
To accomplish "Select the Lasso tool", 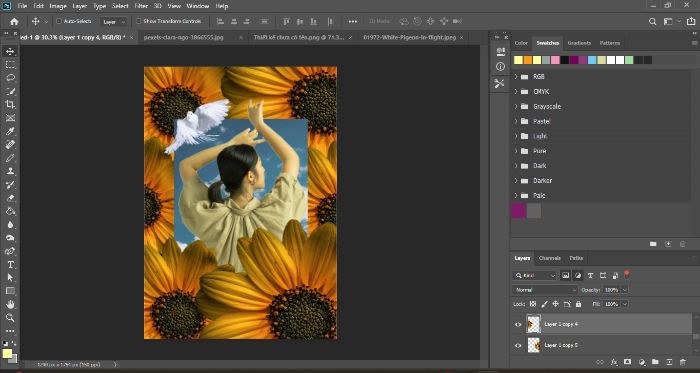I will click(x=10, y=78).
